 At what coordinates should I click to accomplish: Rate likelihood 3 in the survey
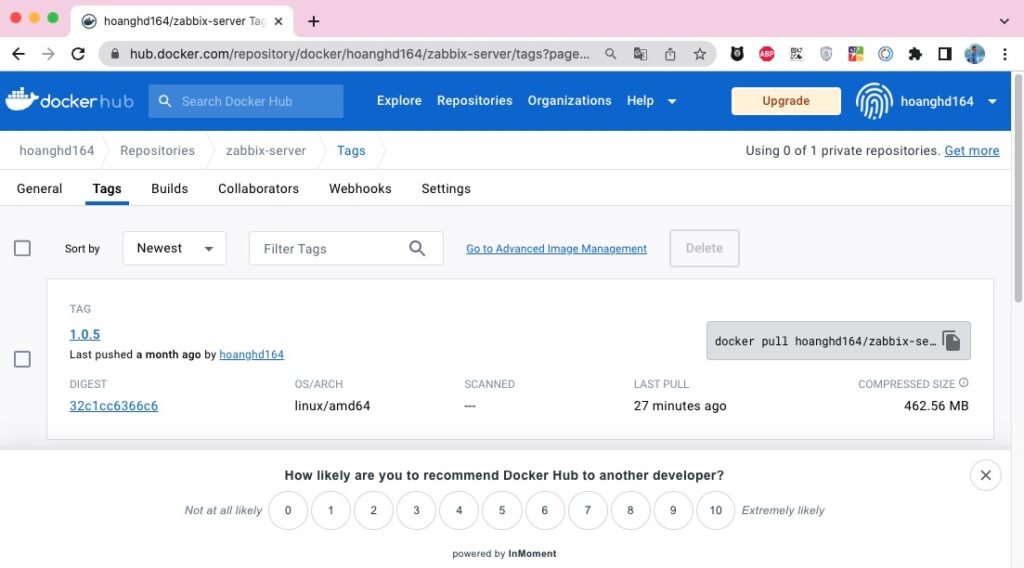[416, 511]
